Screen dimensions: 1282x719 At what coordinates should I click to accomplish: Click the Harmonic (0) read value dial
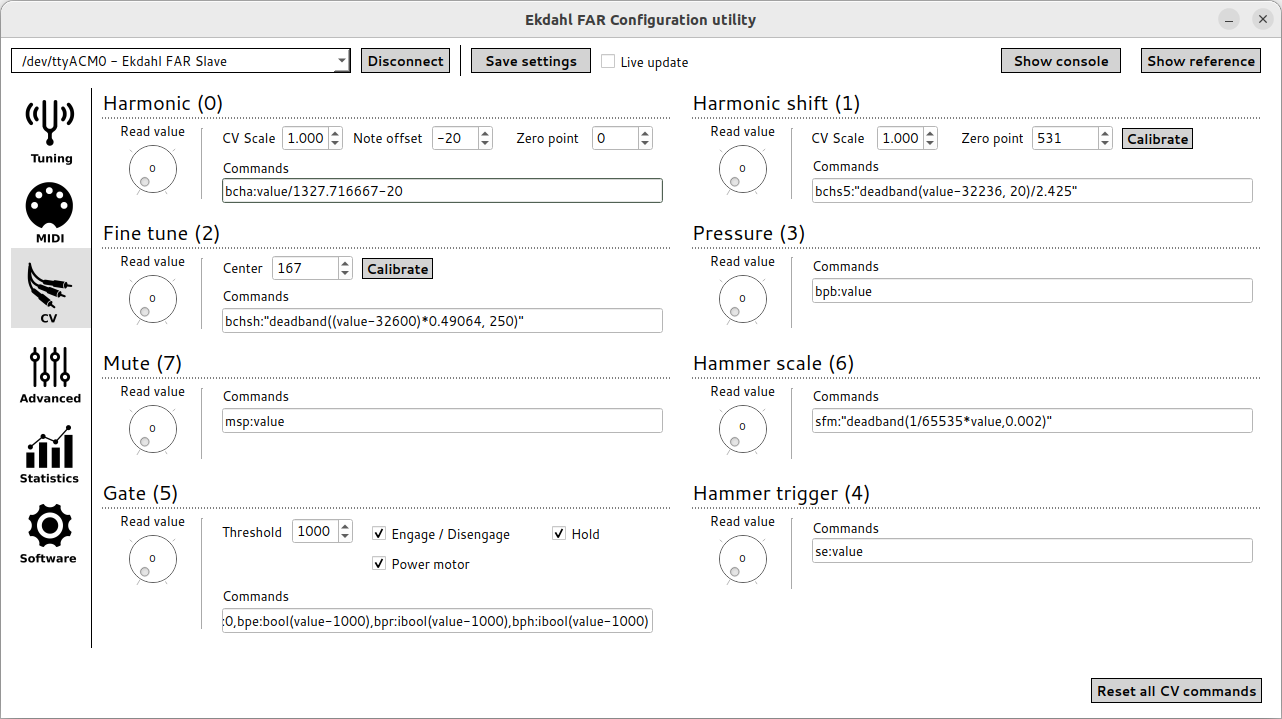[152, 168]
